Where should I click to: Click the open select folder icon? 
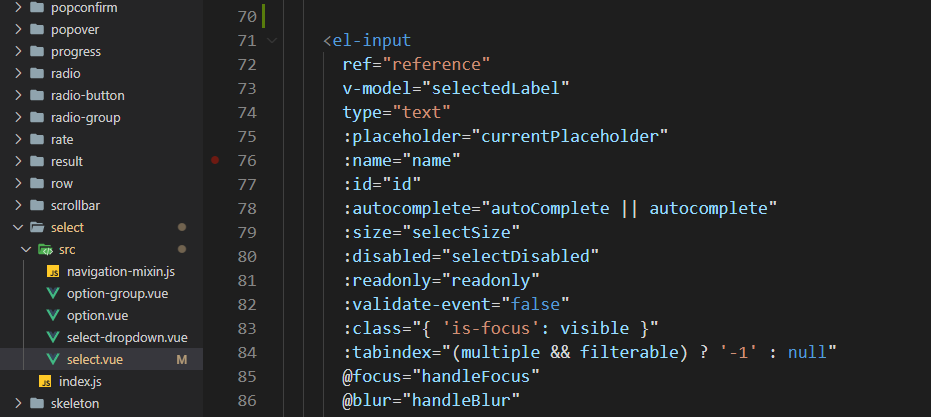click(37, 227)
